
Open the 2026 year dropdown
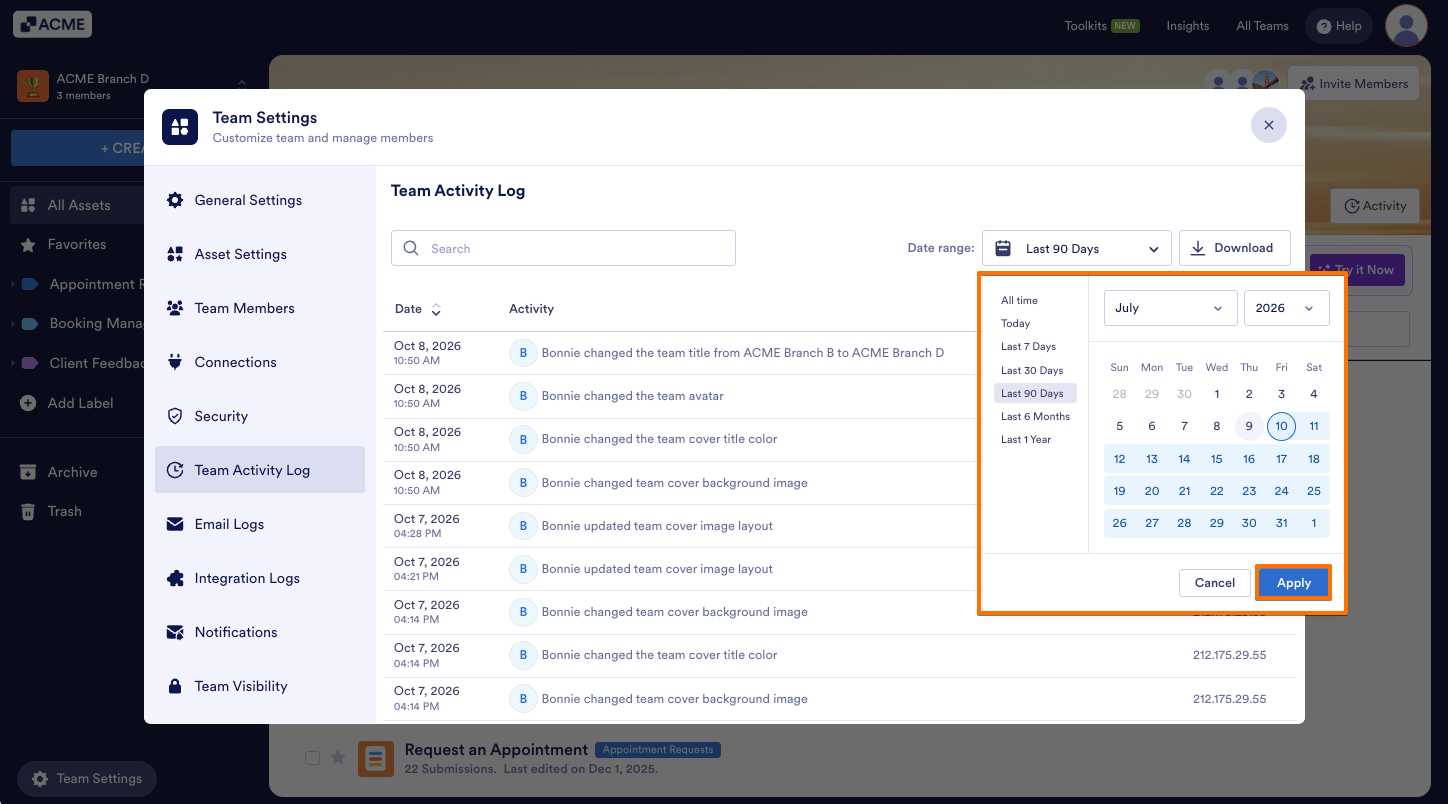(1286, 308)
